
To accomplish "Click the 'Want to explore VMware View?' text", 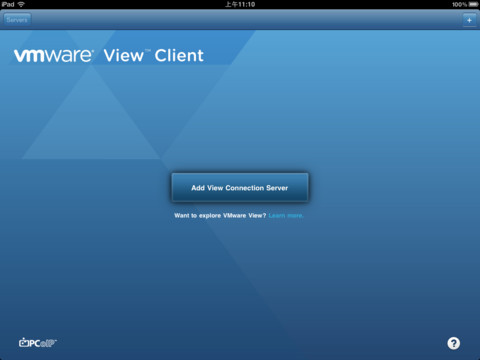I will [220, 216].
